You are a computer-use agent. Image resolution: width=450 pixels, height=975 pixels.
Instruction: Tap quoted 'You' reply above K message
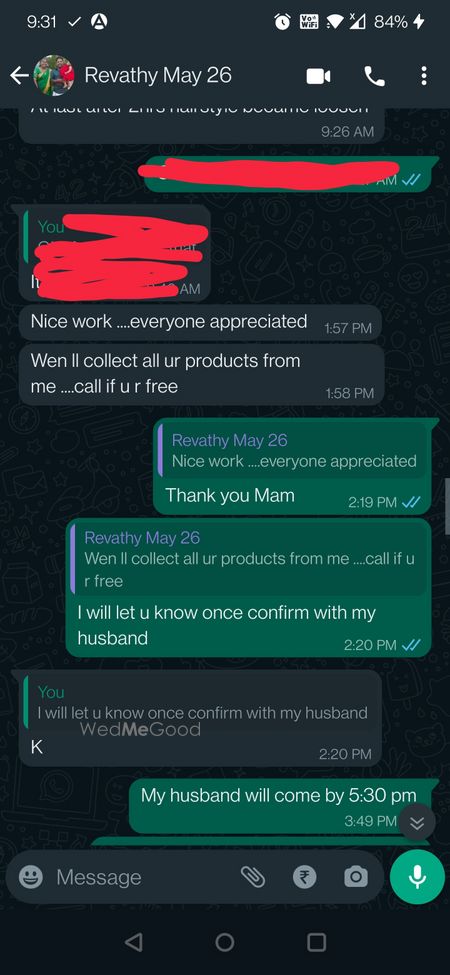point(199,703)
